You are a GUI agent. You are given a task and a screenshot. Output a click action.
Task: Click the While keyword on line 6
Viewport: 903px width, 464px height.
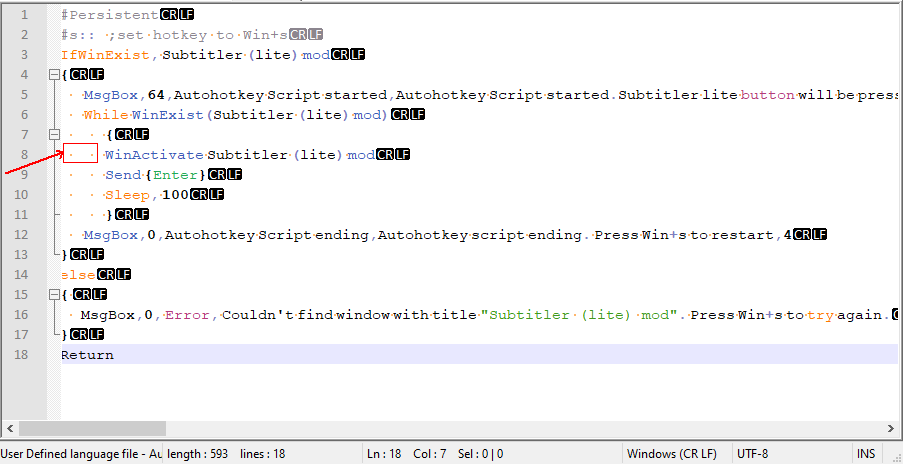(x=106, y=115)
